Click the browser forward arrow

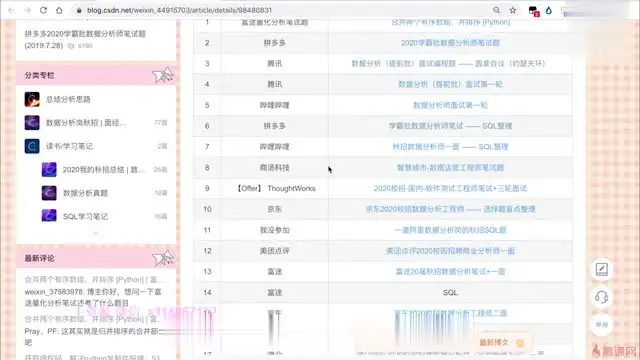[27, 10]
